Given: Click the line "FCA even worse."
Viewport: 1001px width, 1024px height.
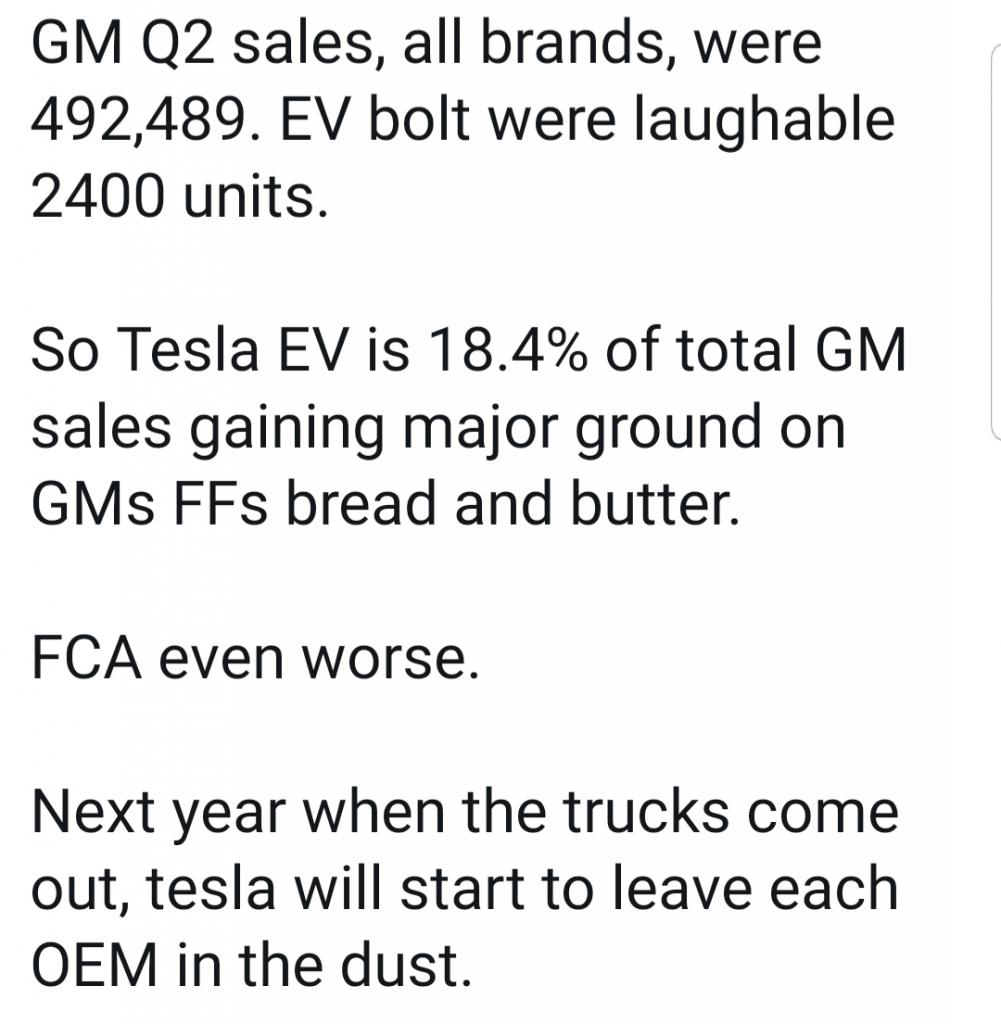Looking at the screenshot, I should (256, 658).
